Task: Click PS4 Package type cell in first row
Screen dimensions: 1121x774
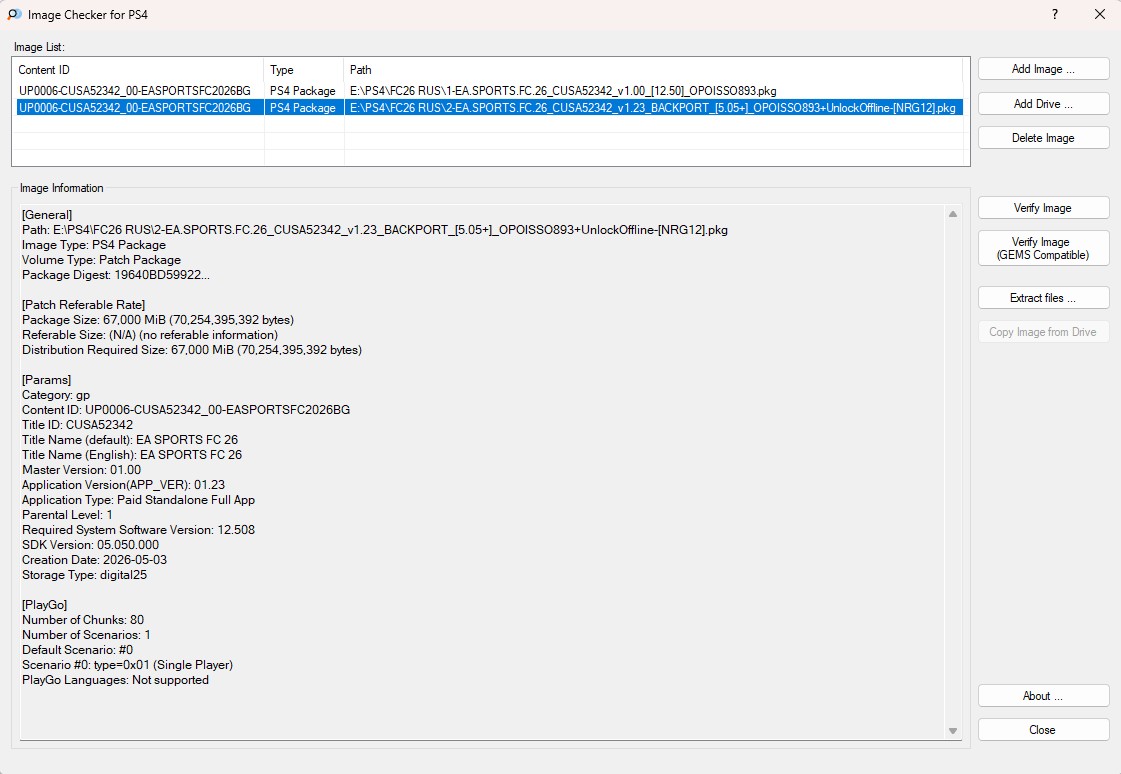Action: [303, 91]
